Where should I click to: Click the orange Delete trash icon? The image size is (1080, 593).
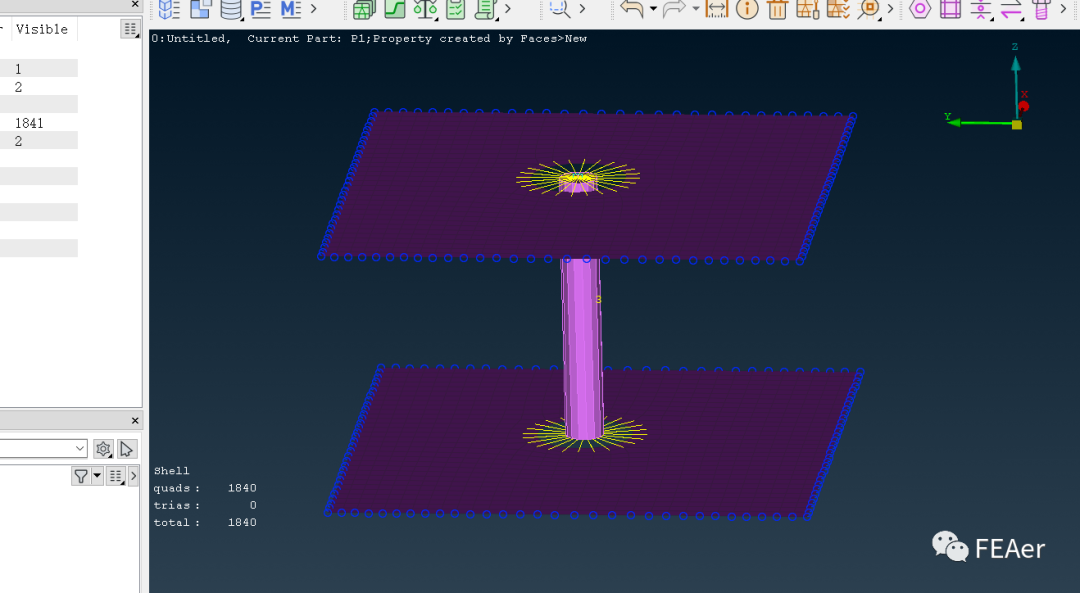click(x=777, y=9)
